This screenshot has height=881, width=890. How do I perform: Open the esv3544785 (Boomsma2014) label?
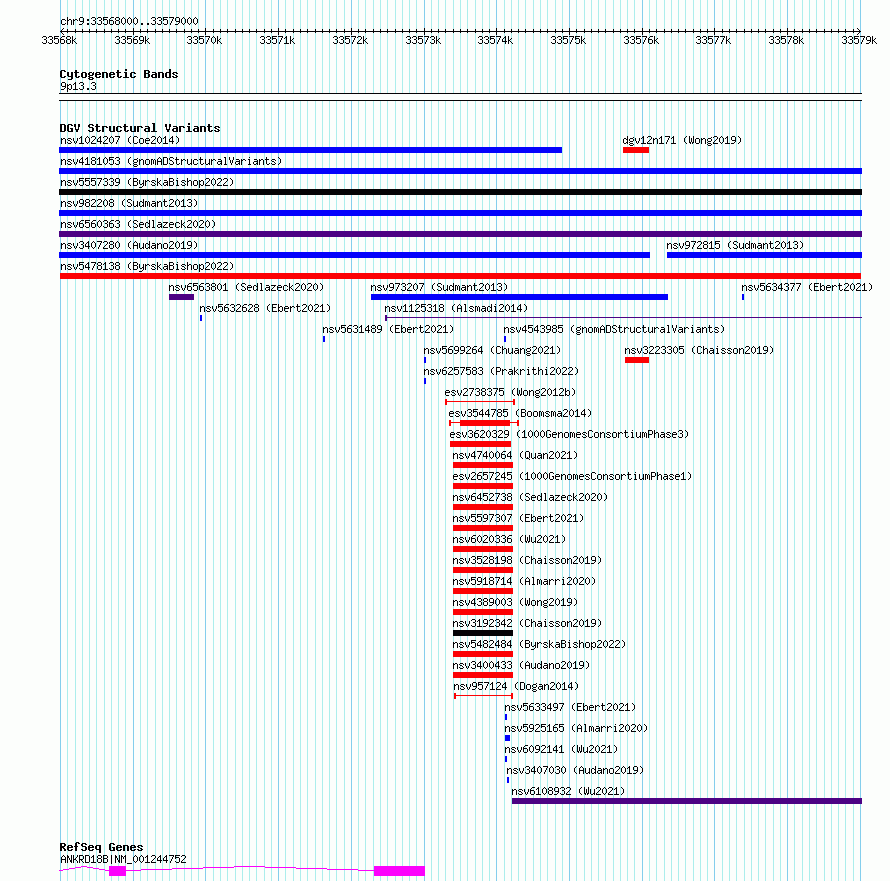[x=520, y=413]
